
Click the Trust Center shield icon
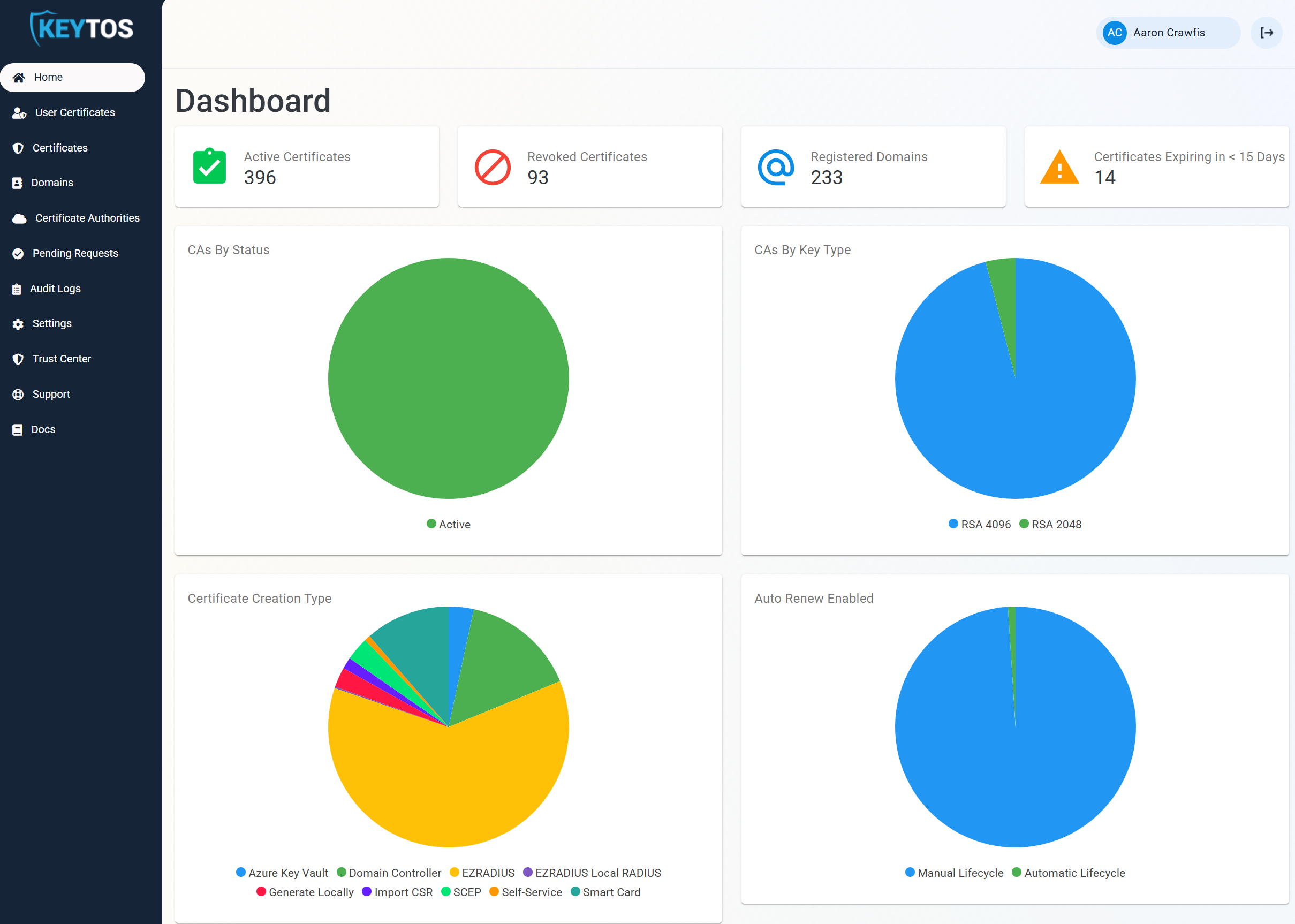pos(18,359)
